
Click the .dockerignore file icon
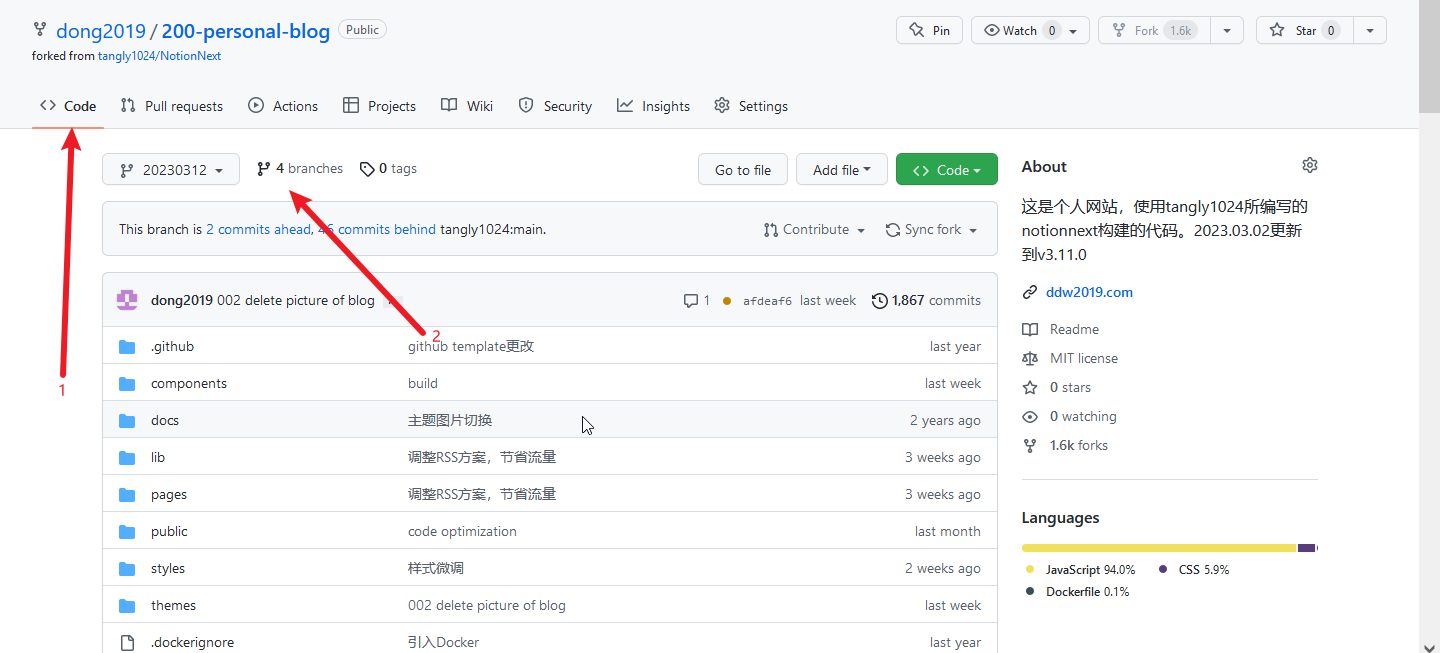[127, 642]
